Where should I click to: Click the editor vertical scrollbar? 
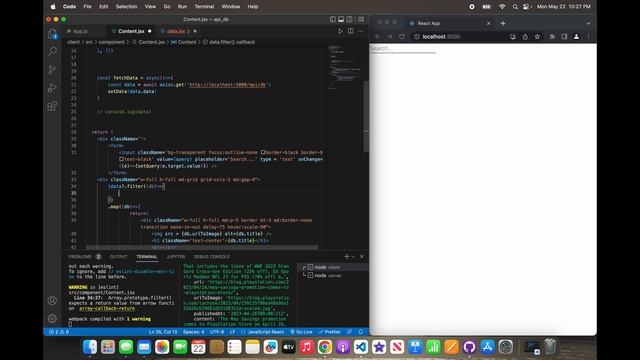(366, 116)
